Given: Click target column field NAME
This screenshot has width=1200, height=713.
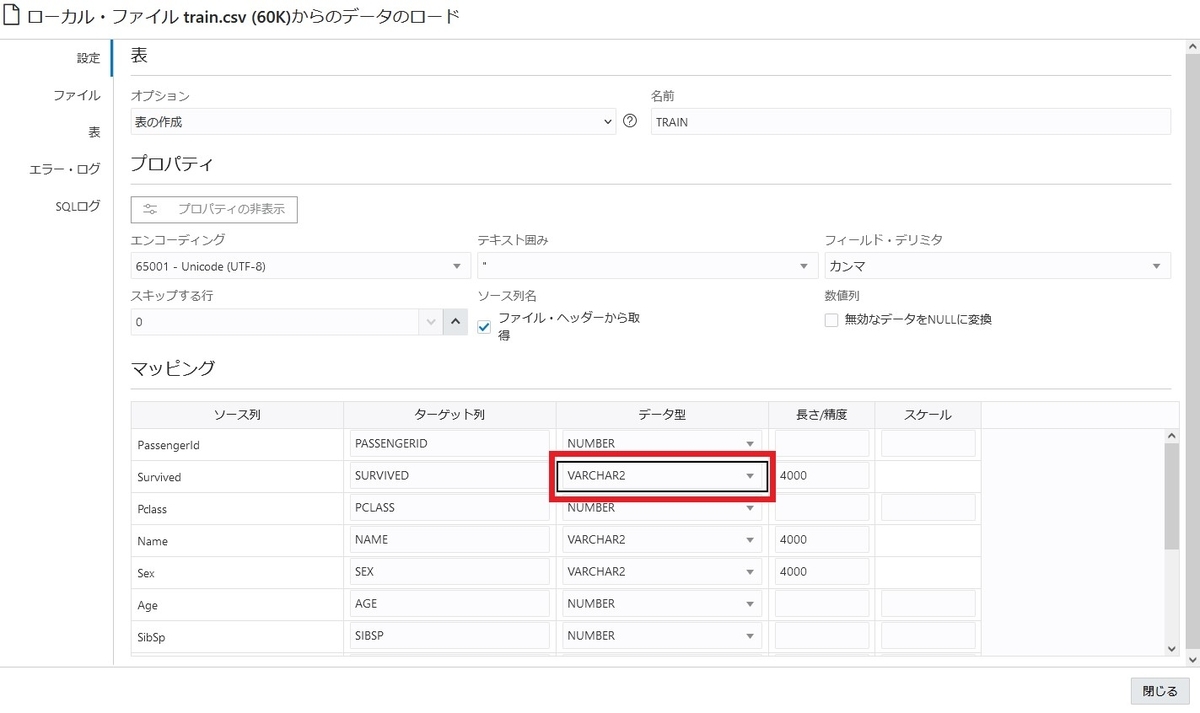Looking at the screenshot, I should [x=449, y=540].
